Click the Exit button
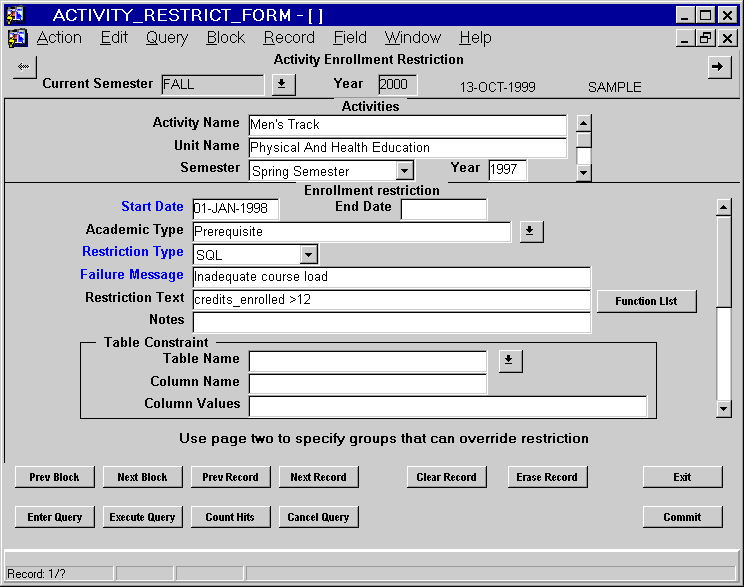This screenshot has width=744, height=587. [682, 477]
